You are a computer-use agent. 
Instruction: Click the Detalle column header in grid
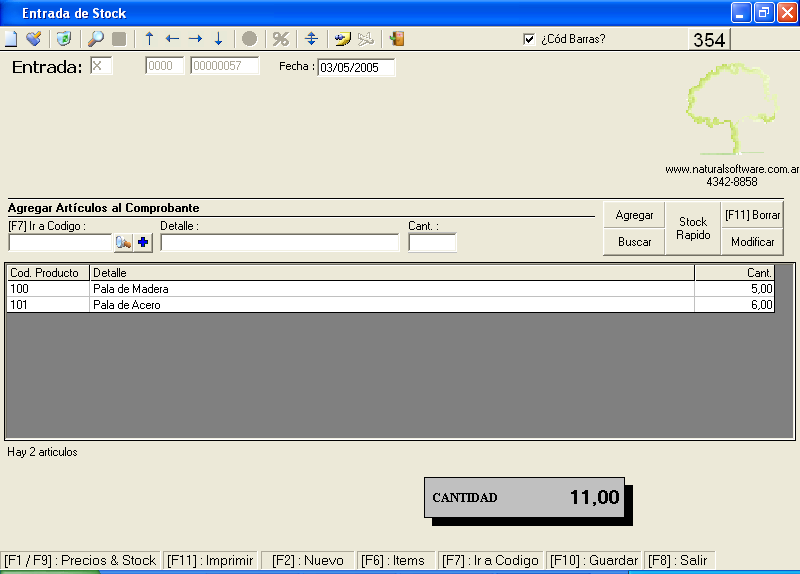point(392,273)
